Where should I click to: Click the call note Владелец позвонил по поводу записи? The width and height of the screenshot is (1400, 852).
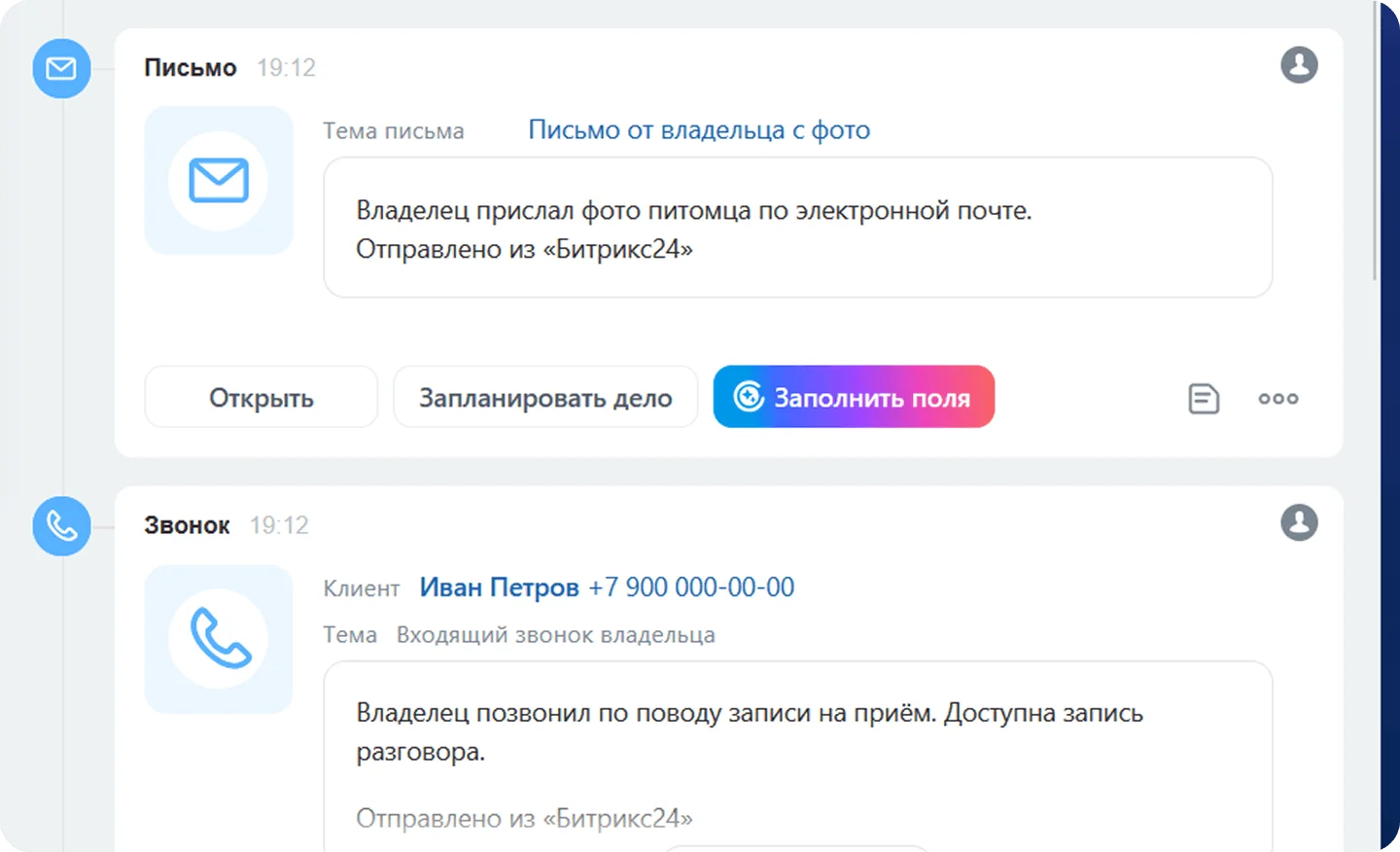pos(749,731)
